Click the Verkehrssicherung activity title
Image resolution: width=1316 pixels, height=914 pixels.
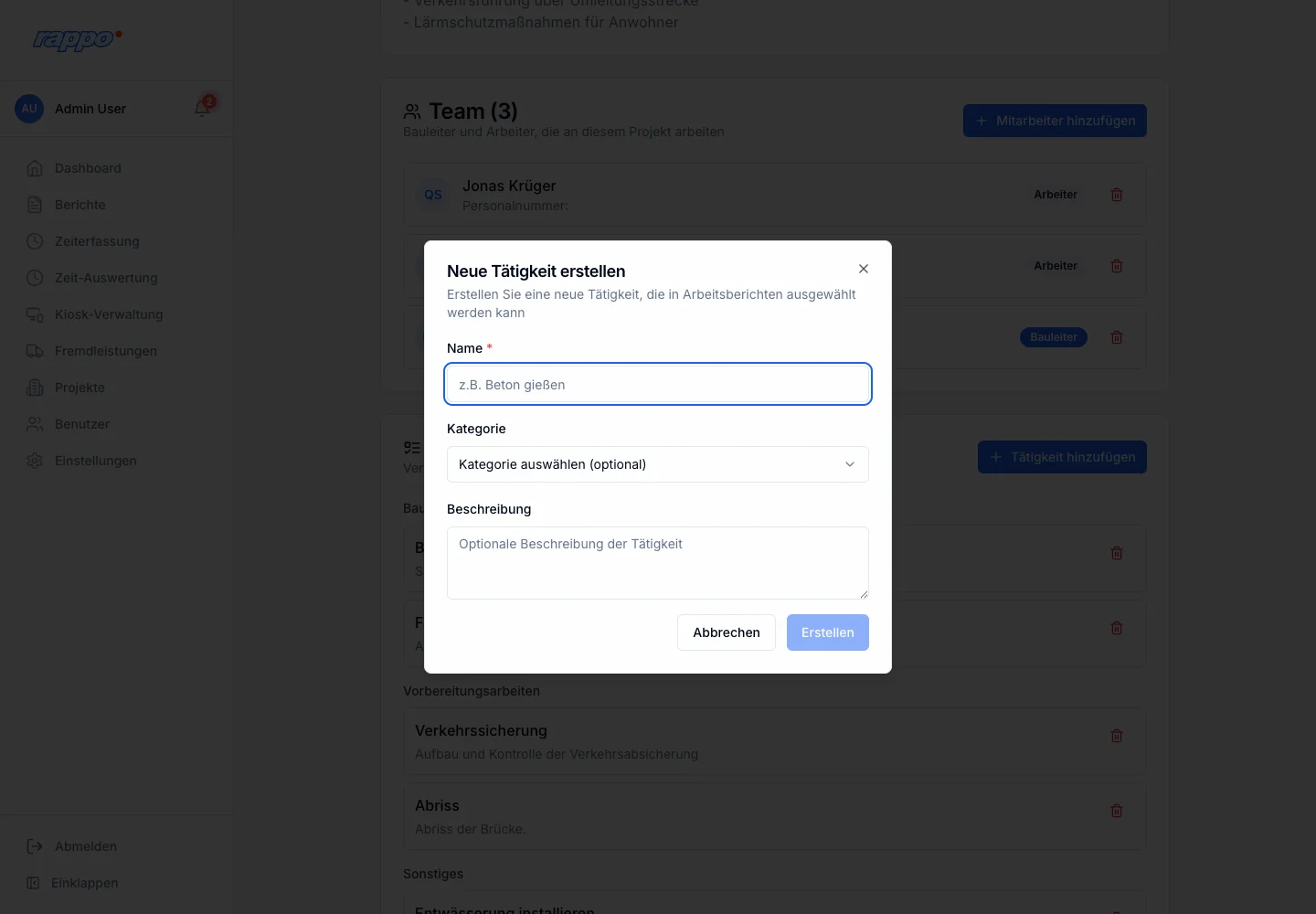pos(481,730)
